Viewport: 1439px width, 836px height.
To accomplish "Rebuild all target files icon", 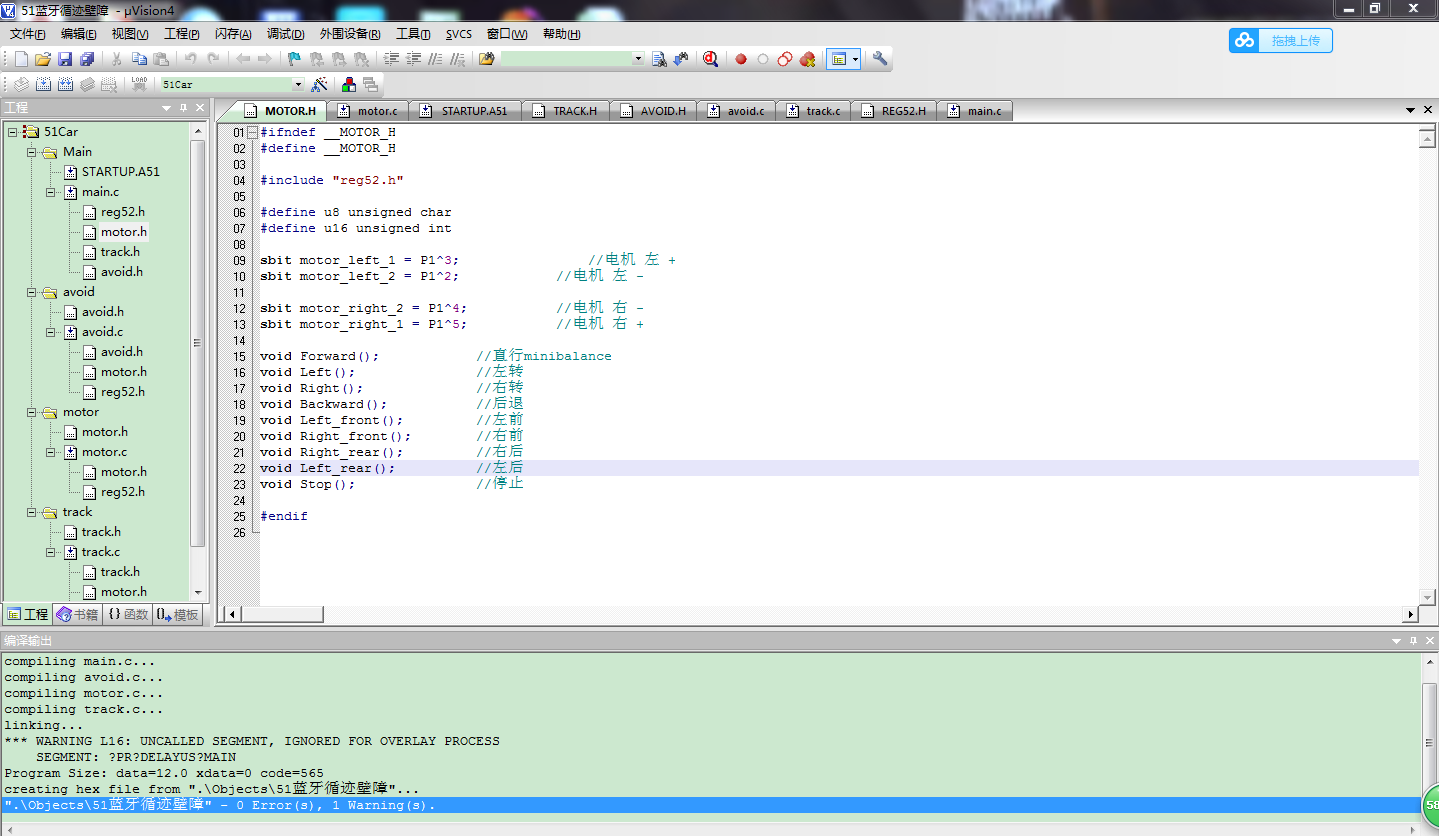I will [x=65, y=85].
